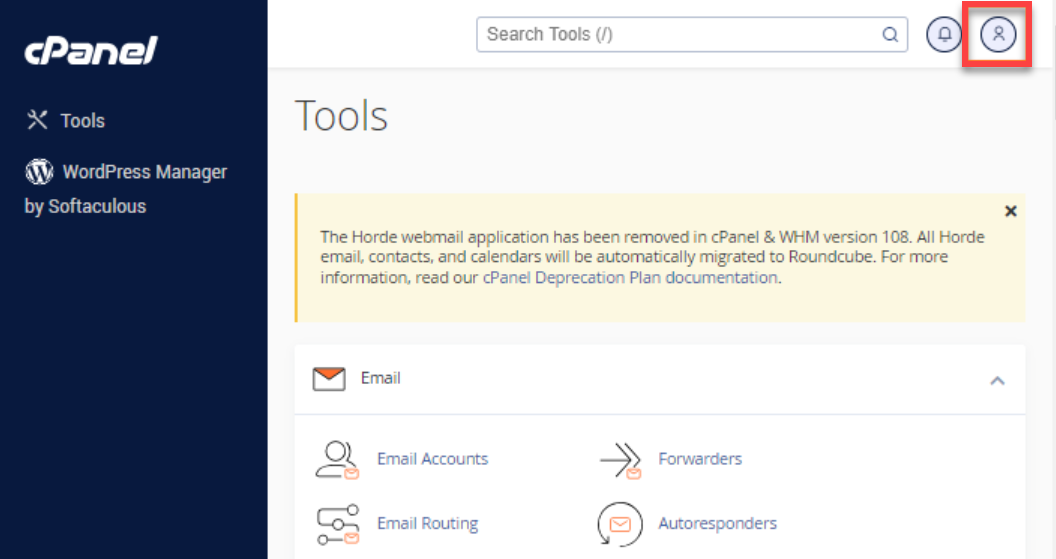Click the Email section envelope icon
Image resolution: width=1056 pixels, height=559 pixels.
click(x=329, y=379)
